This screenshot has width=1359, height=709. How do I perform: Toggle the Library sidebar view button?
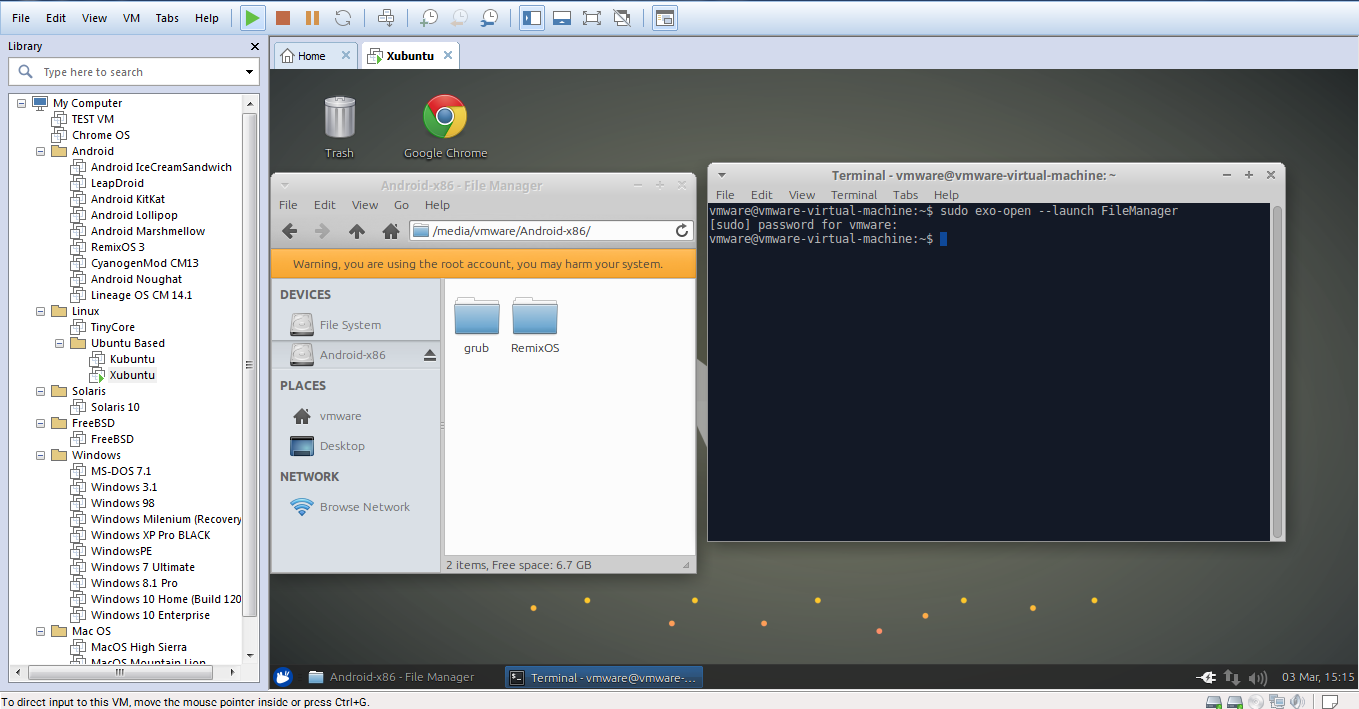(532, 18)
